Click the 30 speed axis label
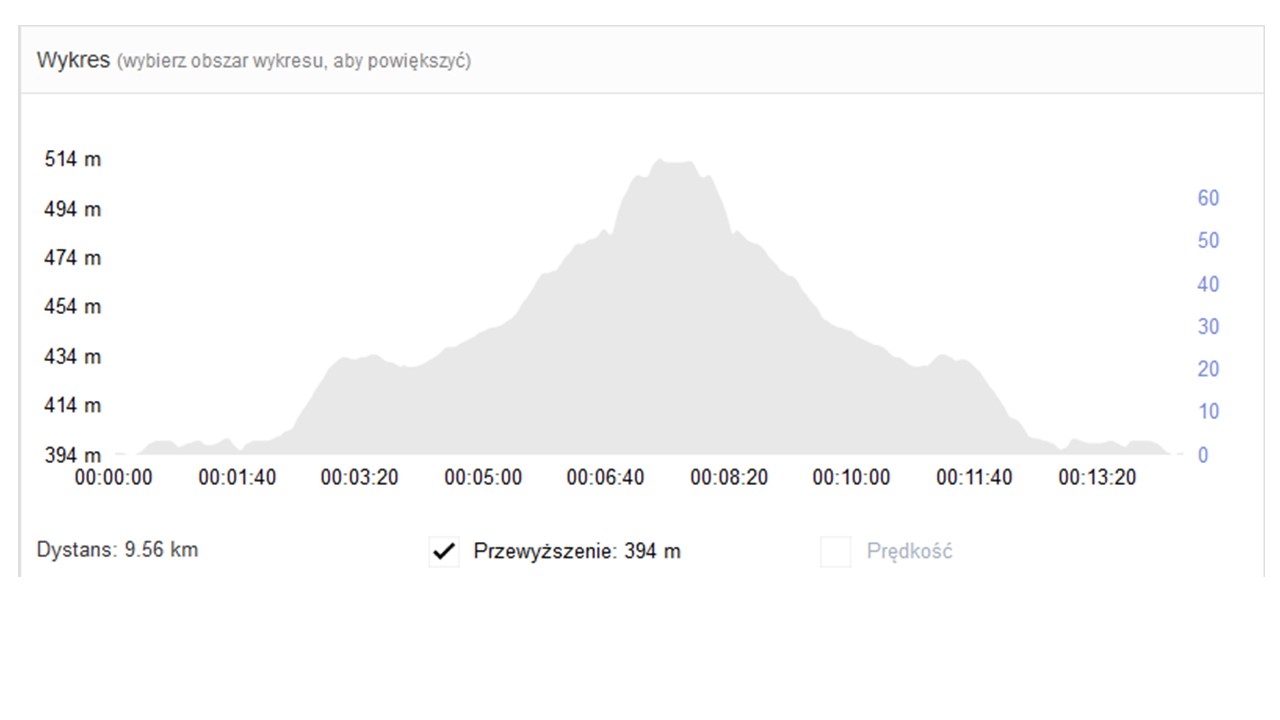The height and width of the screenshot is (720, 1280). tap(1208, 327)
